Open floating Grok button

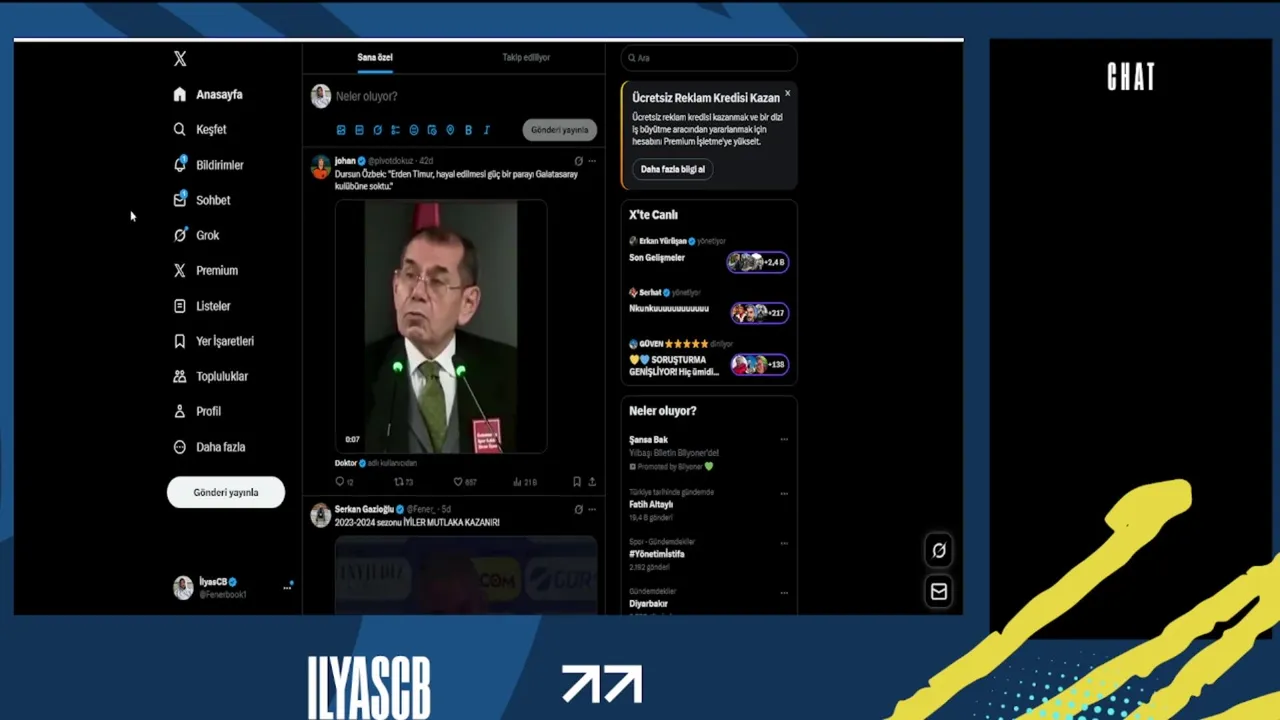tap(939, 550)
